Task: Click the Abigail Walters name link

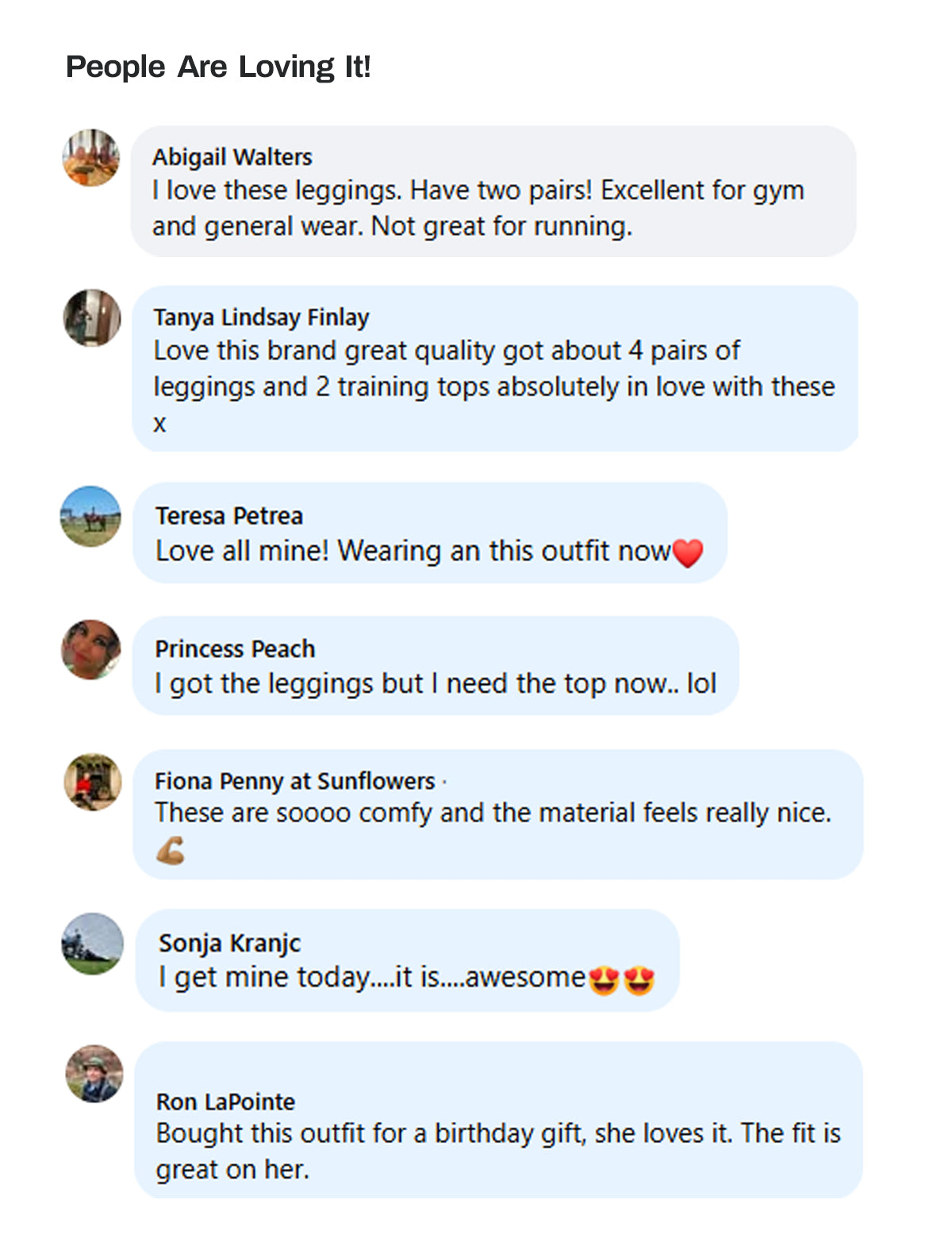Action: tap(232, 157)
